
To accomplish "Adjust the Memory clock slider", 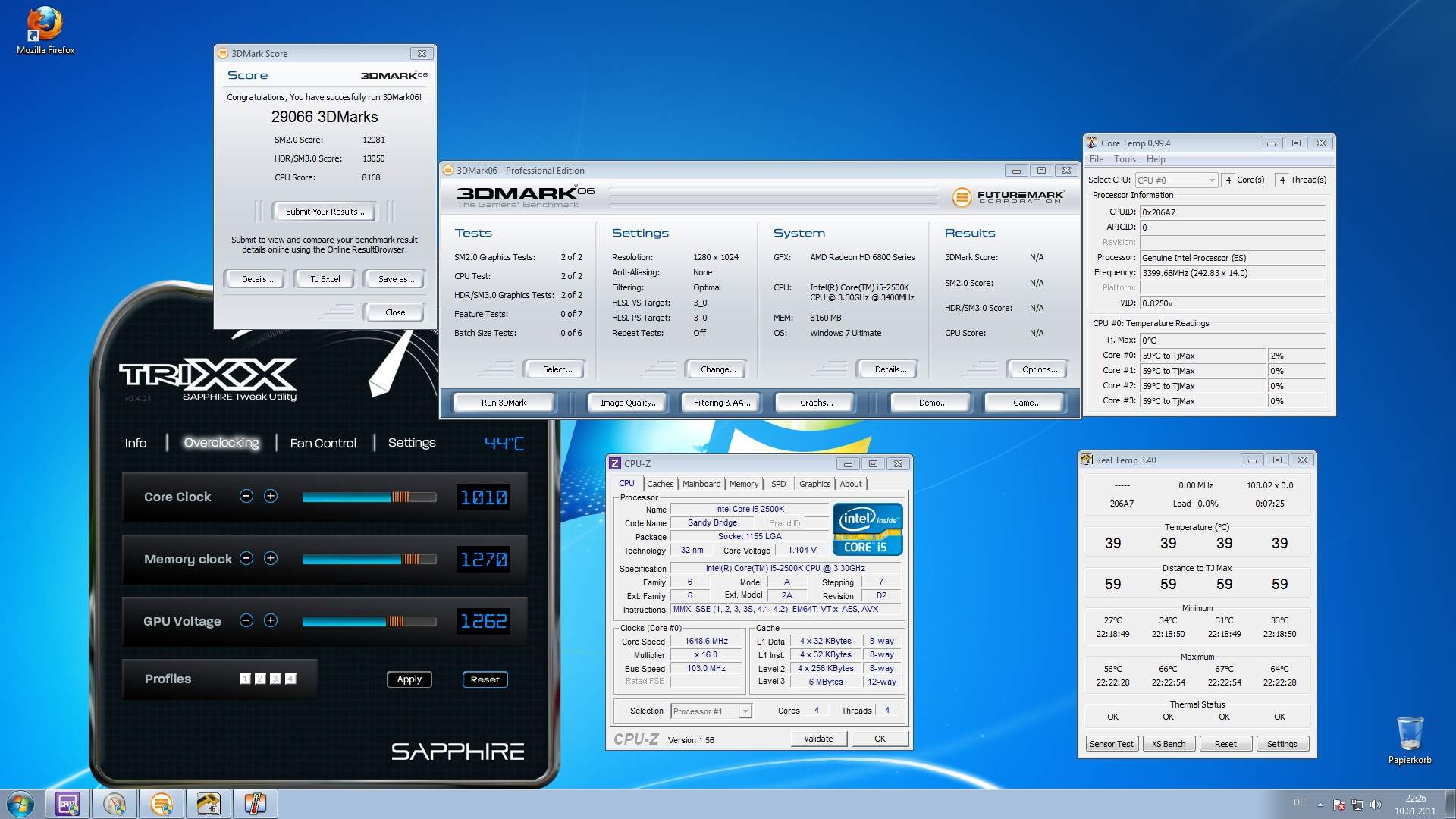I will pyautogui.click(x=369, y=559).
